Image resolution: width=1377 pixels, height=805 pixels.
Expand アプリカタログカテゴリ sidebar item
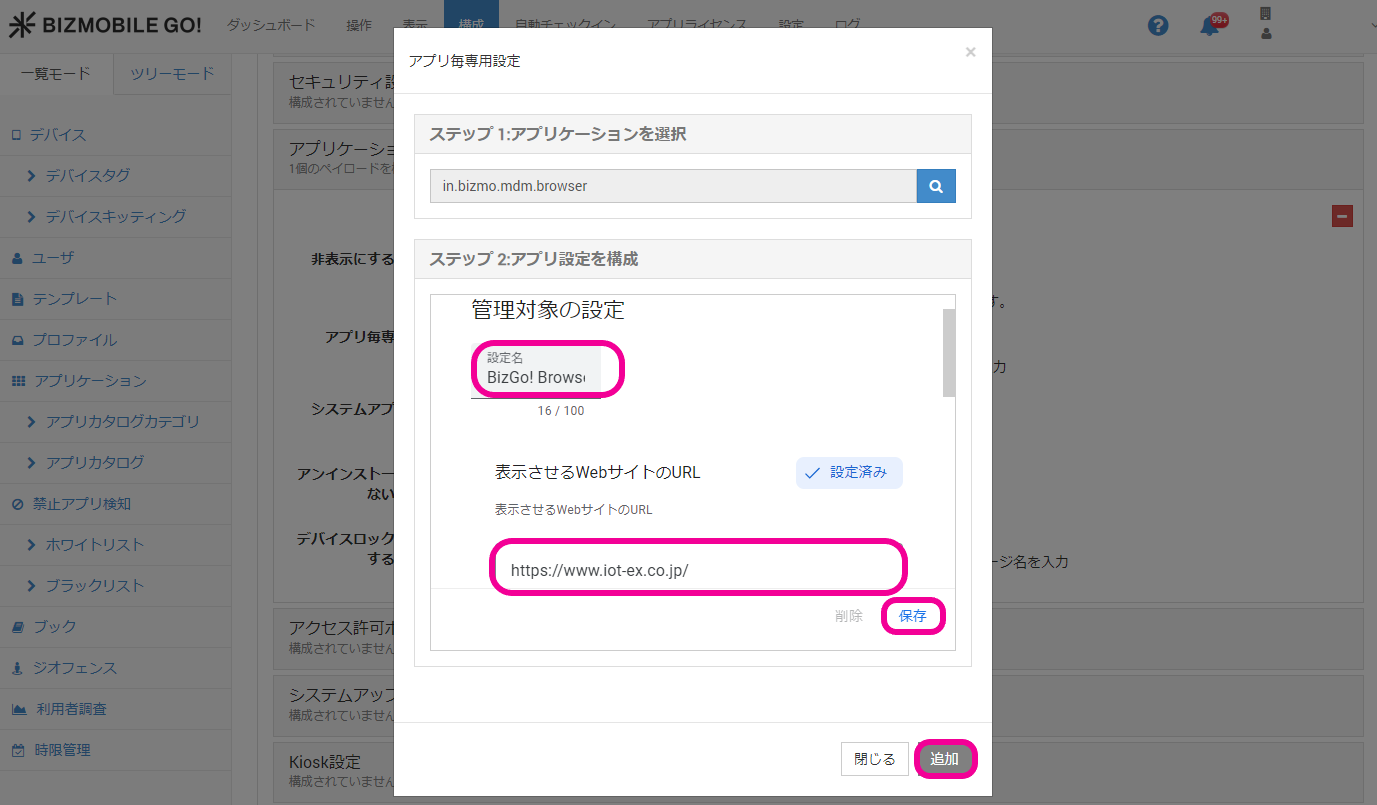pos(122,421)
